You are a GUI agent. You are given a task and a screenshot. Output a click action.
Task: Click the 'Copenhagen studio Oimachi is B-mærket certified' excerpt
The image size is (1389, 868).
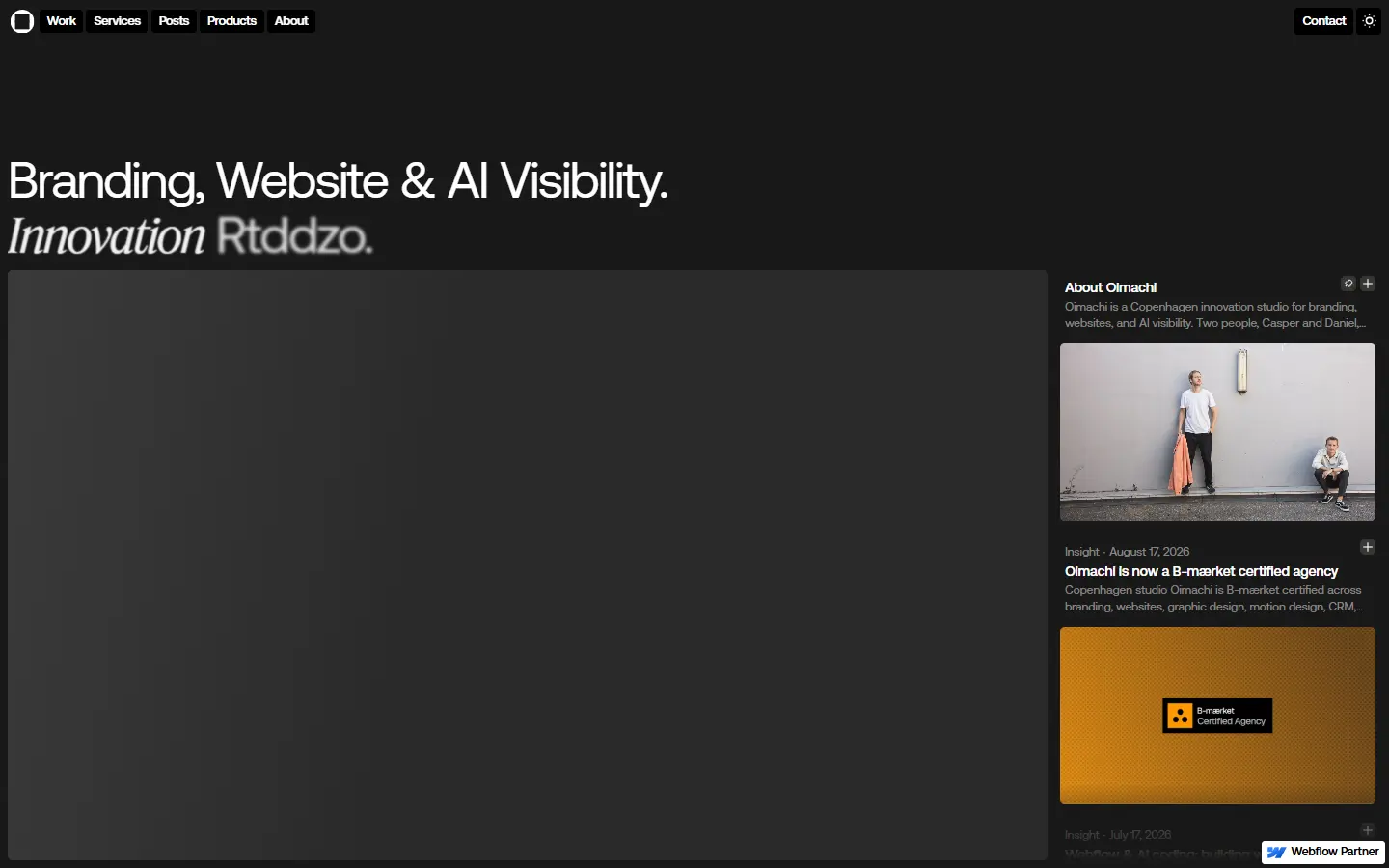point(1213,598)
